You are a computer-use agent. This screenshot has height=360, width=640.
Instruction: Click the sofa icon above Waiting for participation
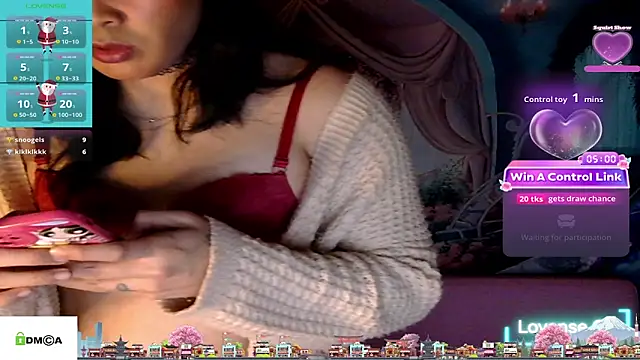[x=566, y=222]
